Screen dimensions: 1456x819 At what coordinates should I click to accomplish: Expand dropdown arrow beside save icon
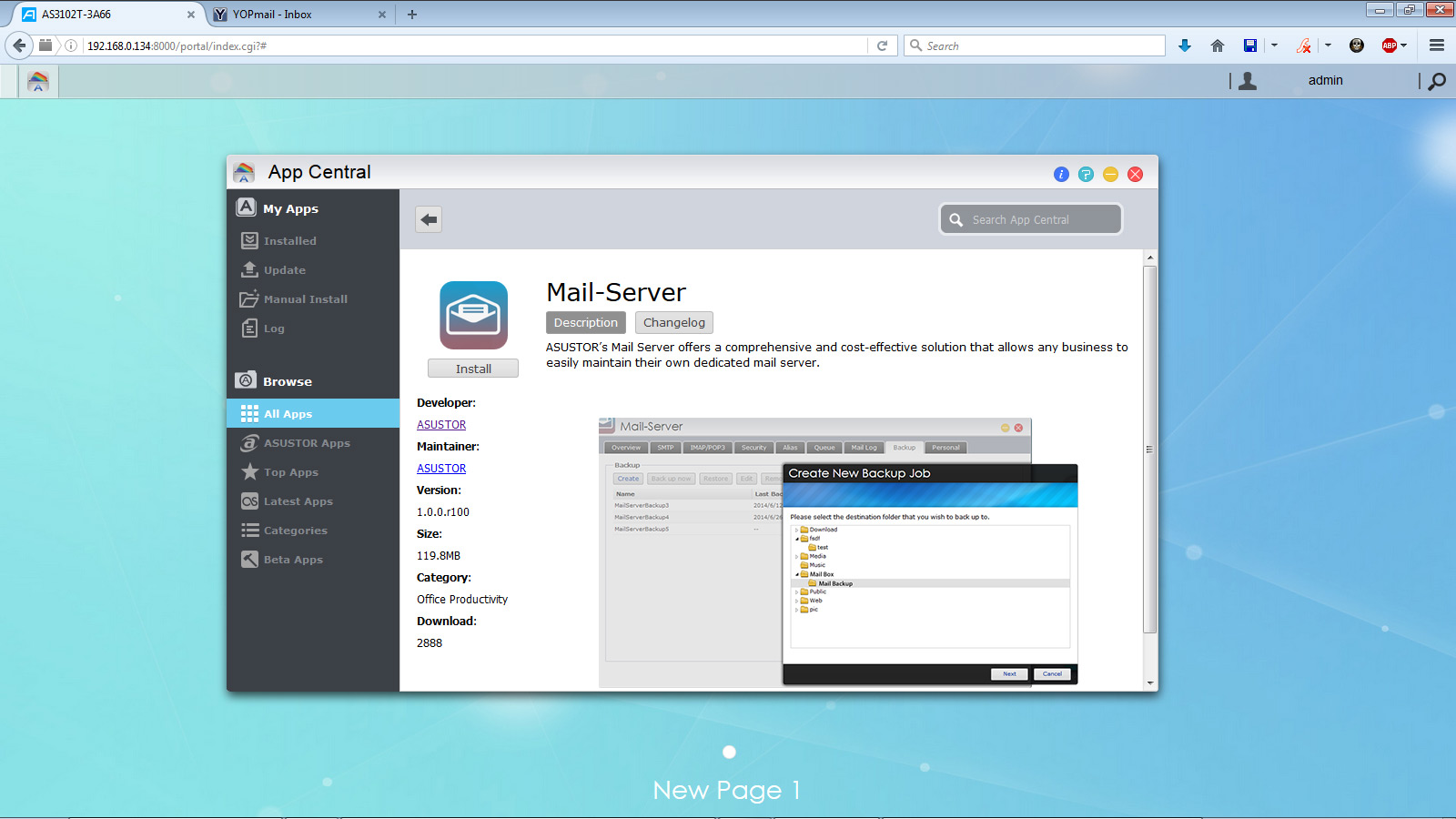(x=1274, y=45)
